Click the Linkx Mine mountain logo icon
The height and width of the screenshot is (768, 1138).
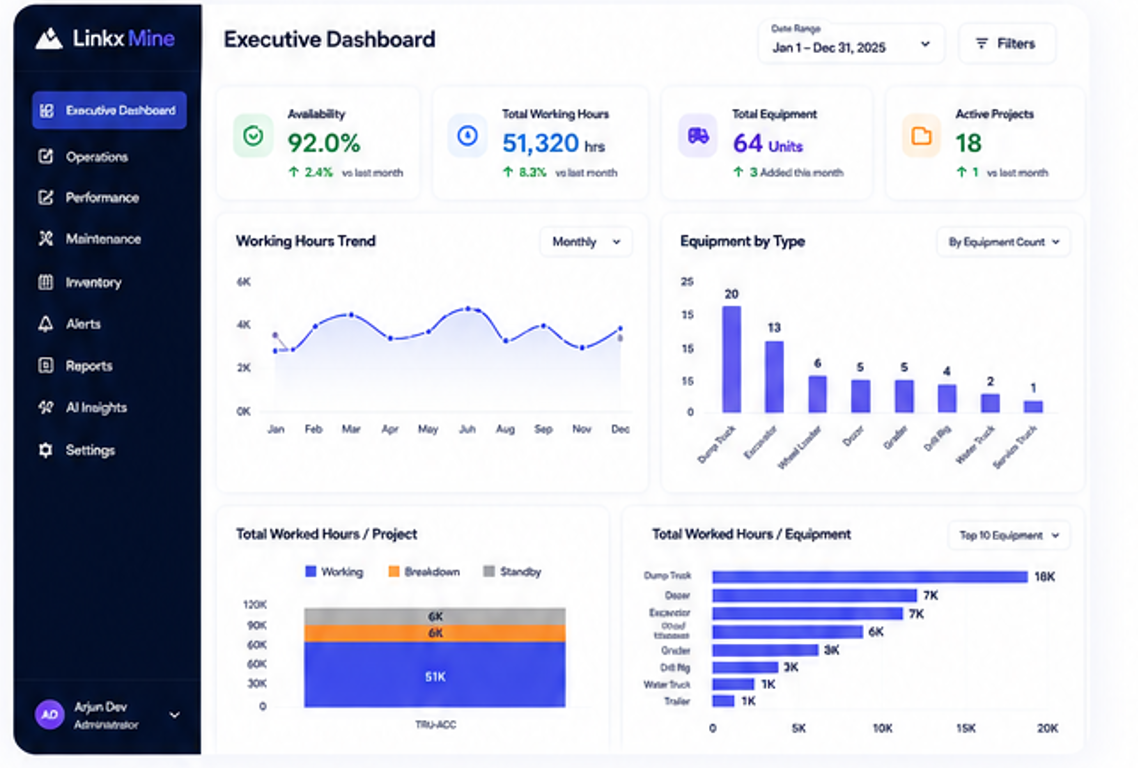49,38
